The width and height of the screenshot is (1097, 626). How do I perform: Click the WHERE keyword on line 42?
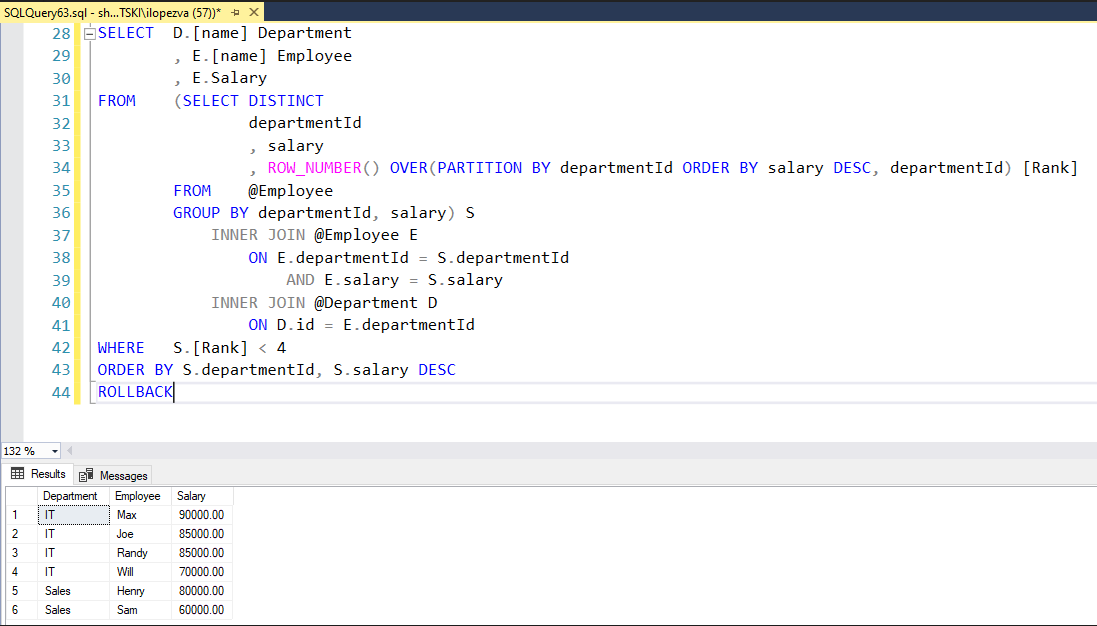[x=121, y=348]
